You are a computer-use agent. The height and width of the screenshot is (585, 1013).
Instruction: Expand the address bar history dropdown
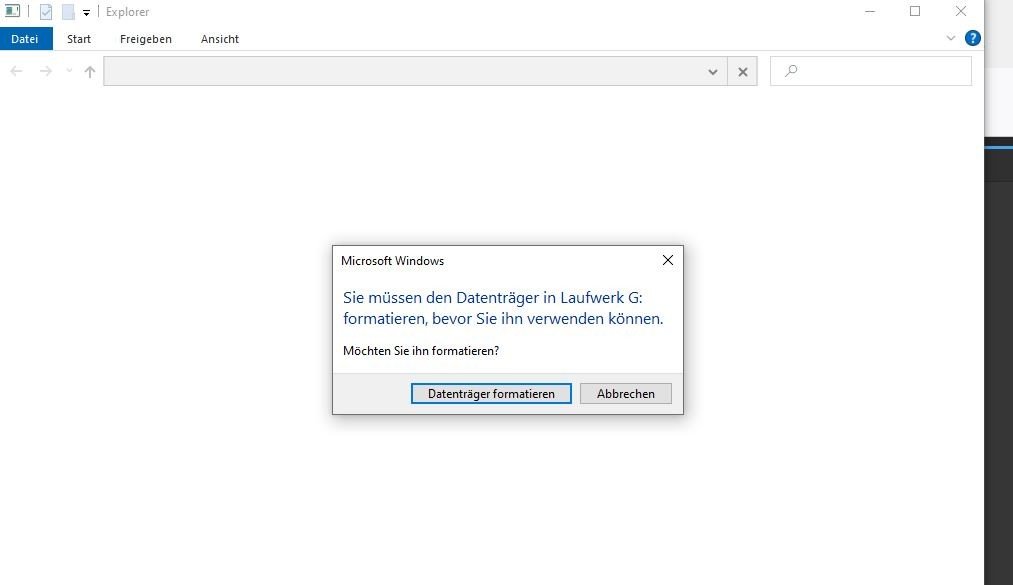713,72
